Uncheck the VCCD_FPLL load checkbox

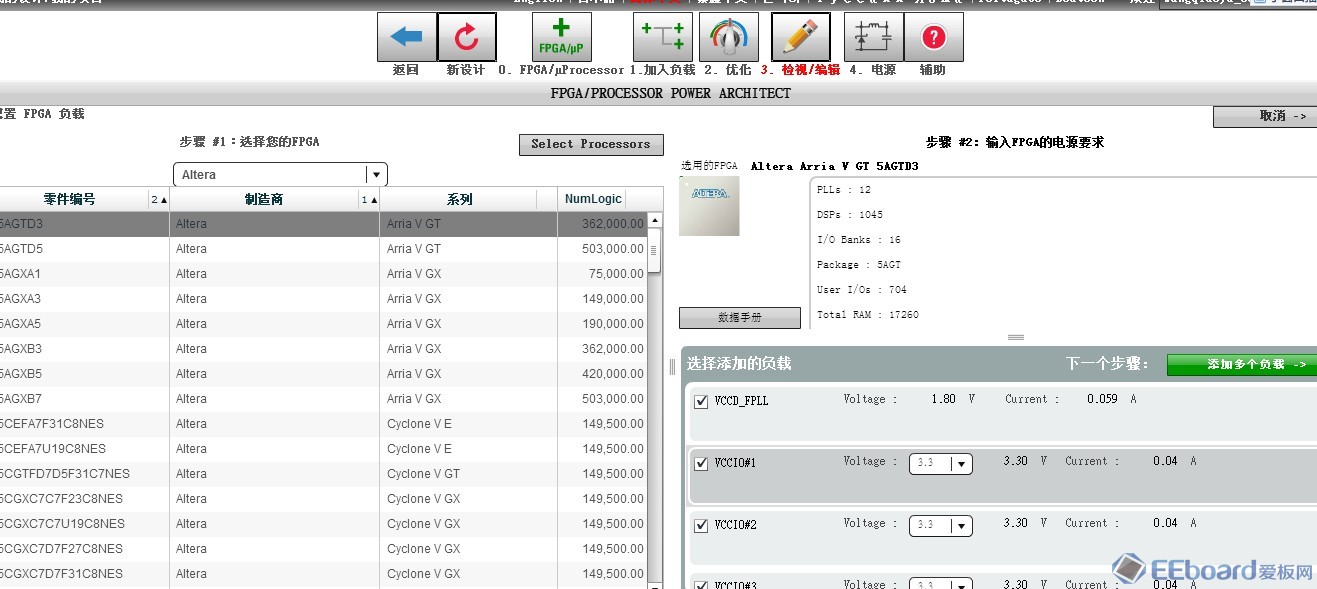[701, 402]
